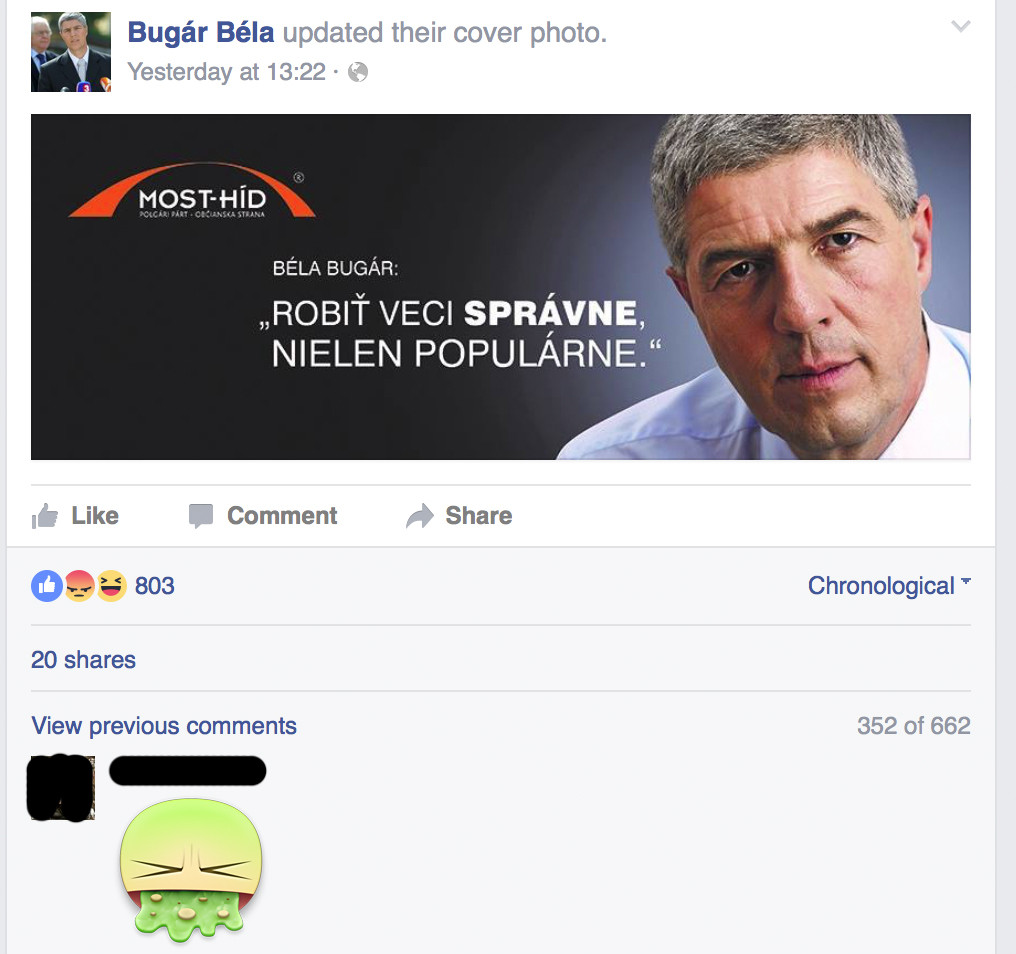Open the Yesterday at 13:22 timestamp

[226, 72]
